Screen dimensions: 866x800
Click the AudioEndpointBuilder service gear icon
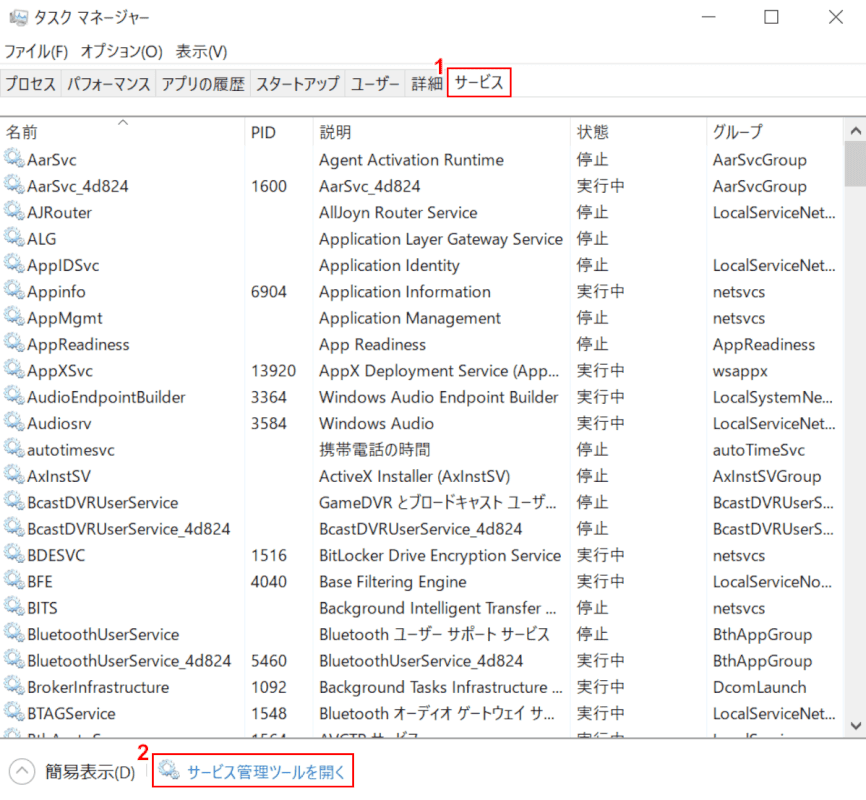[14, 396]
